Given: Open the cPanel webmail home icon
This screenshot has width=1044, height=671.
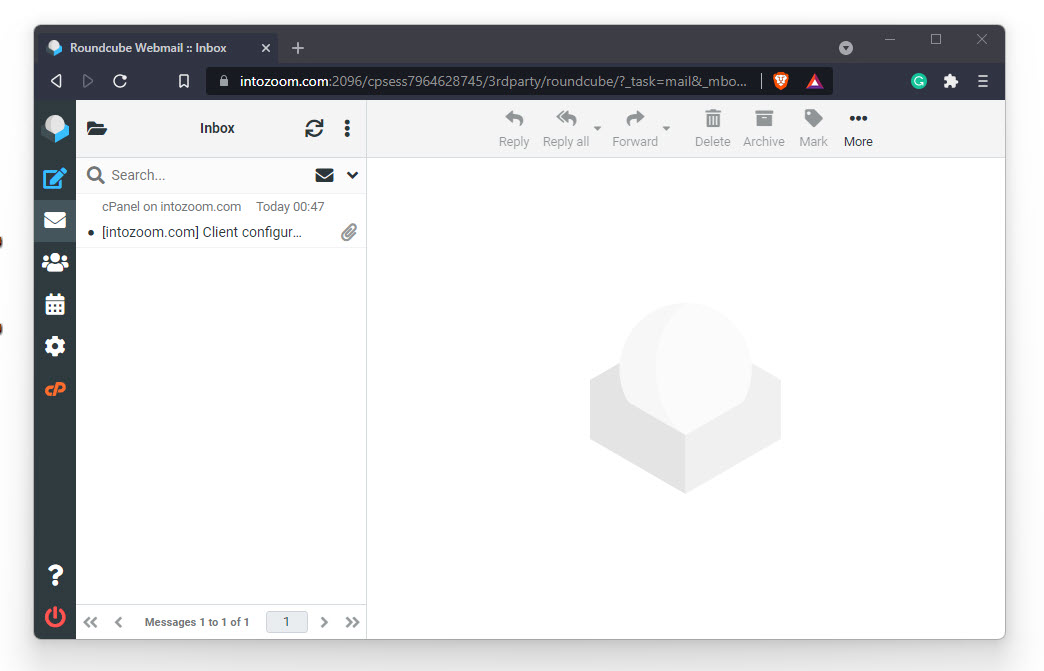Looking at the screenshot, I should (x=55, y=389).
